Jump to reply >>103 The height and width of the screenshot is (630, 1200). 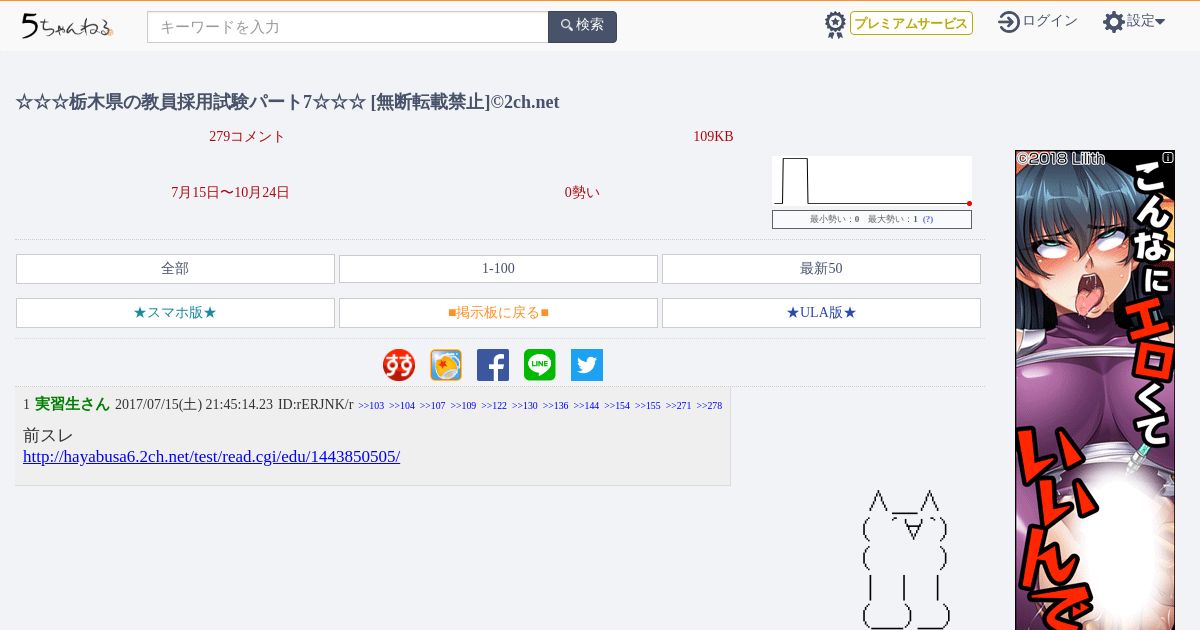coord(371,406)
